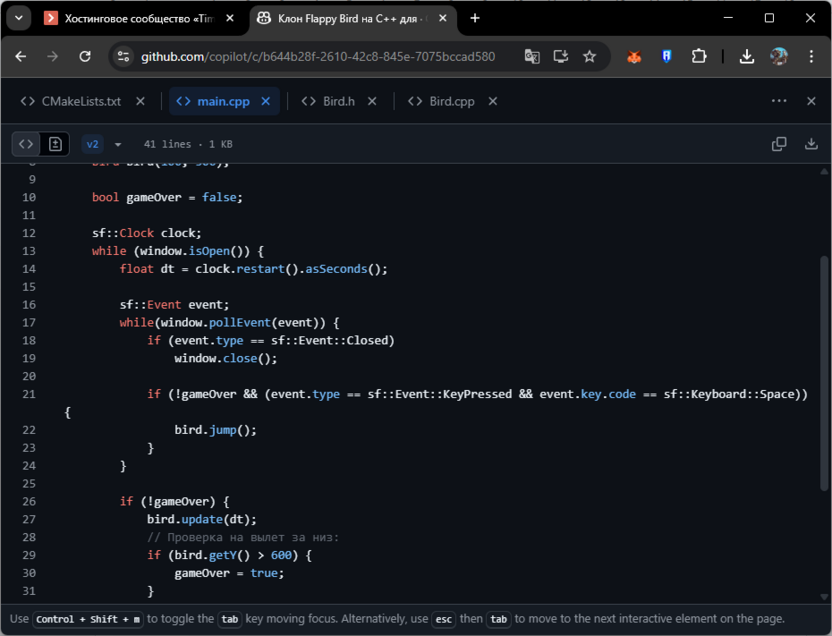Open the file options ellipsis menu
This screenshot has height=636, width=832.
pos(779,101)
